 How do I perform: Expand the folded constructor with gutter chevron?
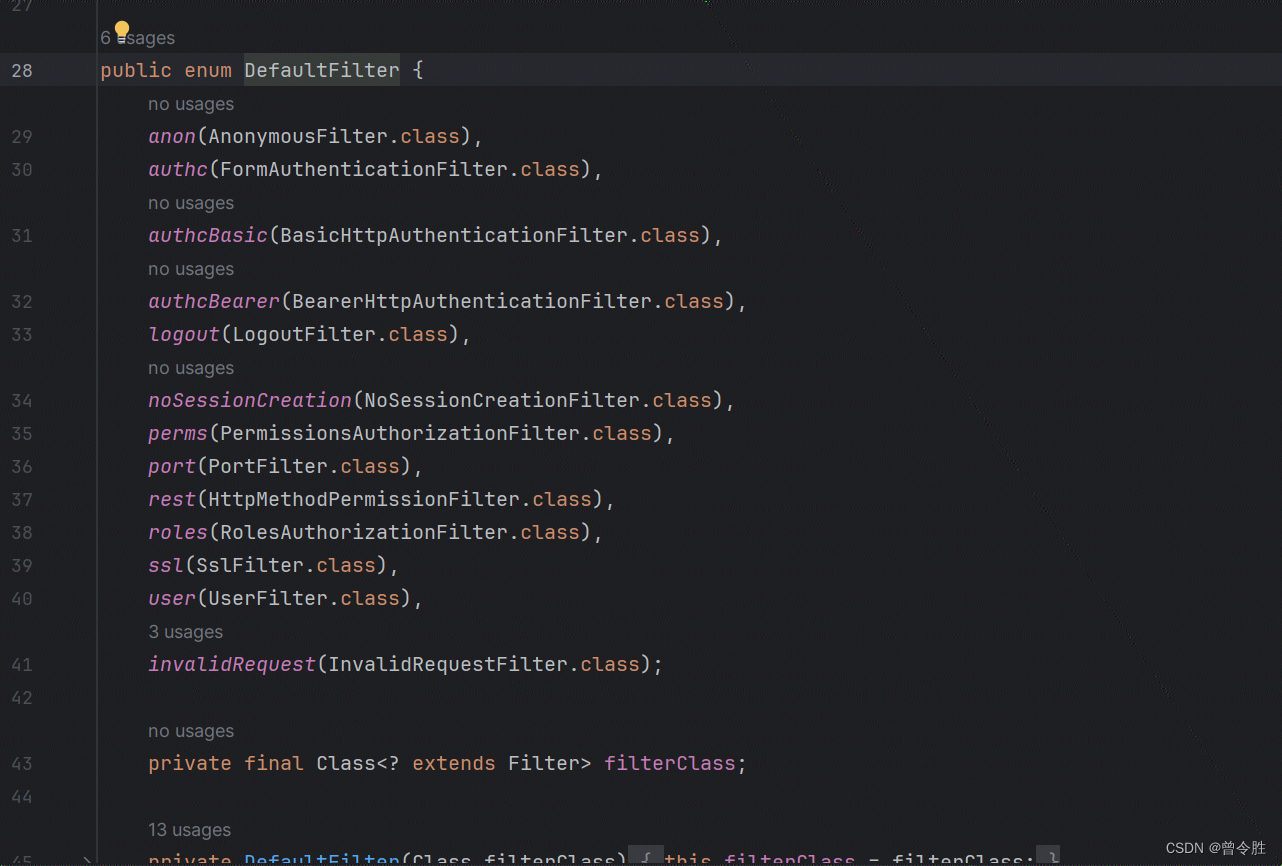pos(88,859)
